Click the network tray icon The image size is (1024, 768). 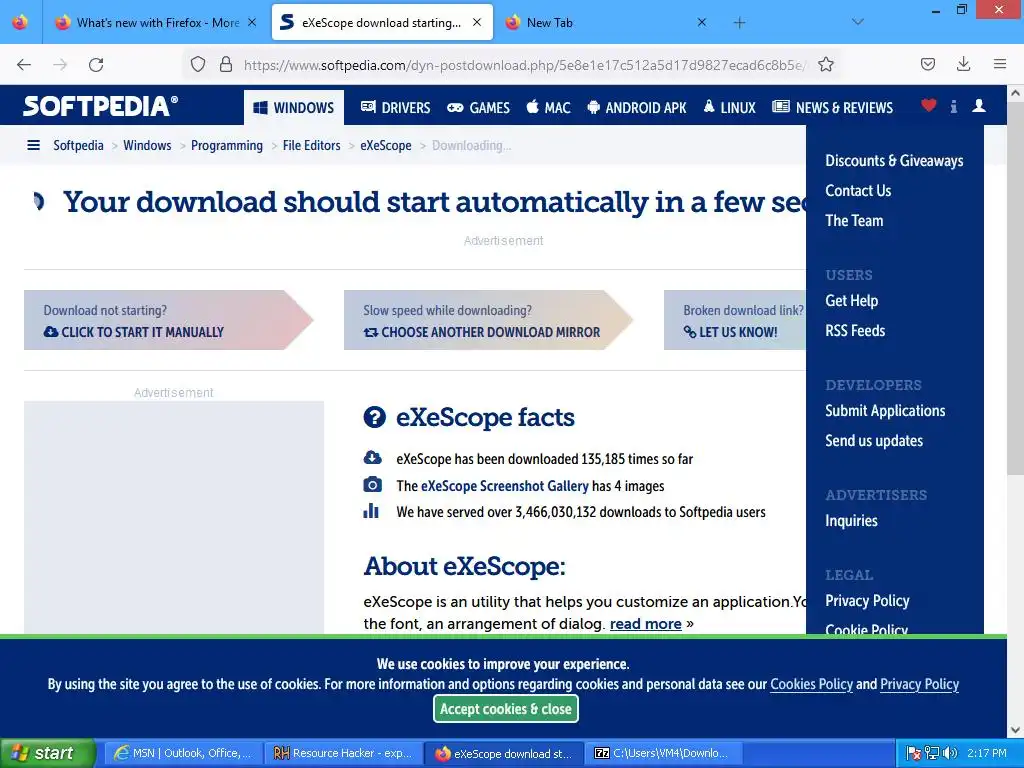pyautogui.click(x=932, y=753)
